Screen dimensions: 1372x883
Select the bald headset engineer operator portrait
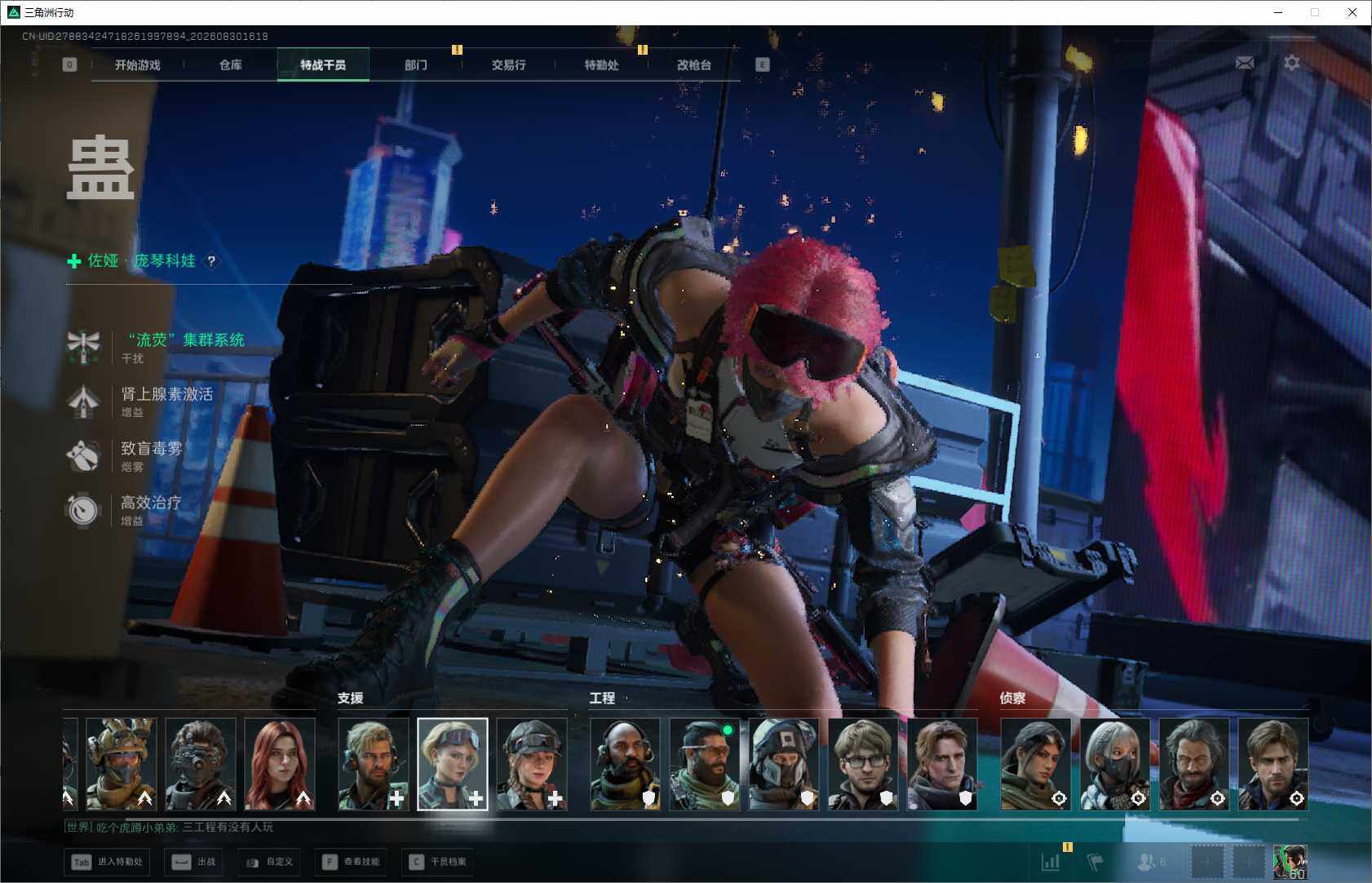tap(626, 765)
